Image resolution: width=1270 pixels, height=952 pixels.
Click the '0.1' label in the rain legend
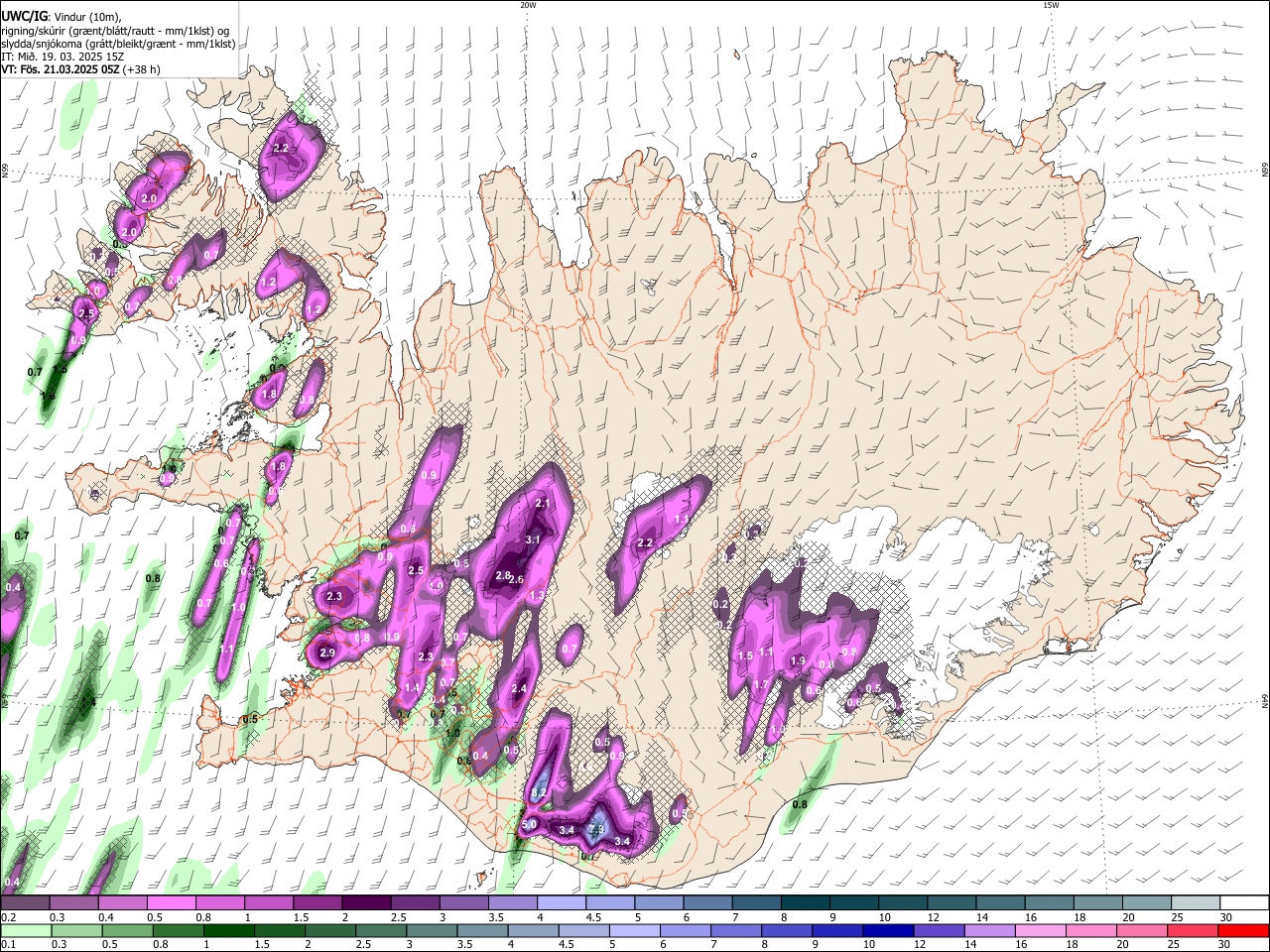point(7,945)
